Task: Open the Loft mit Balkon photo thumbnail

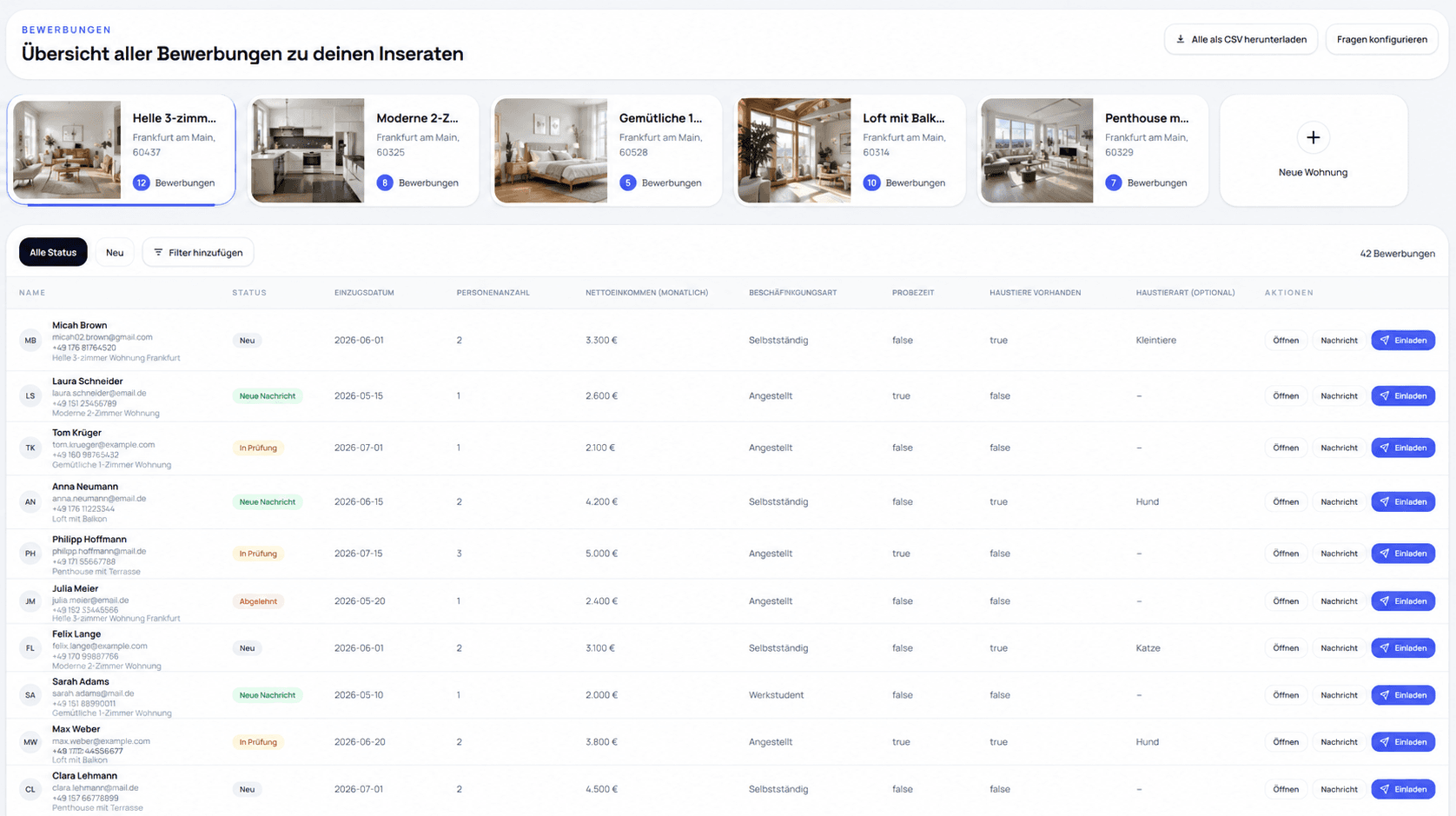Action: 794,150
